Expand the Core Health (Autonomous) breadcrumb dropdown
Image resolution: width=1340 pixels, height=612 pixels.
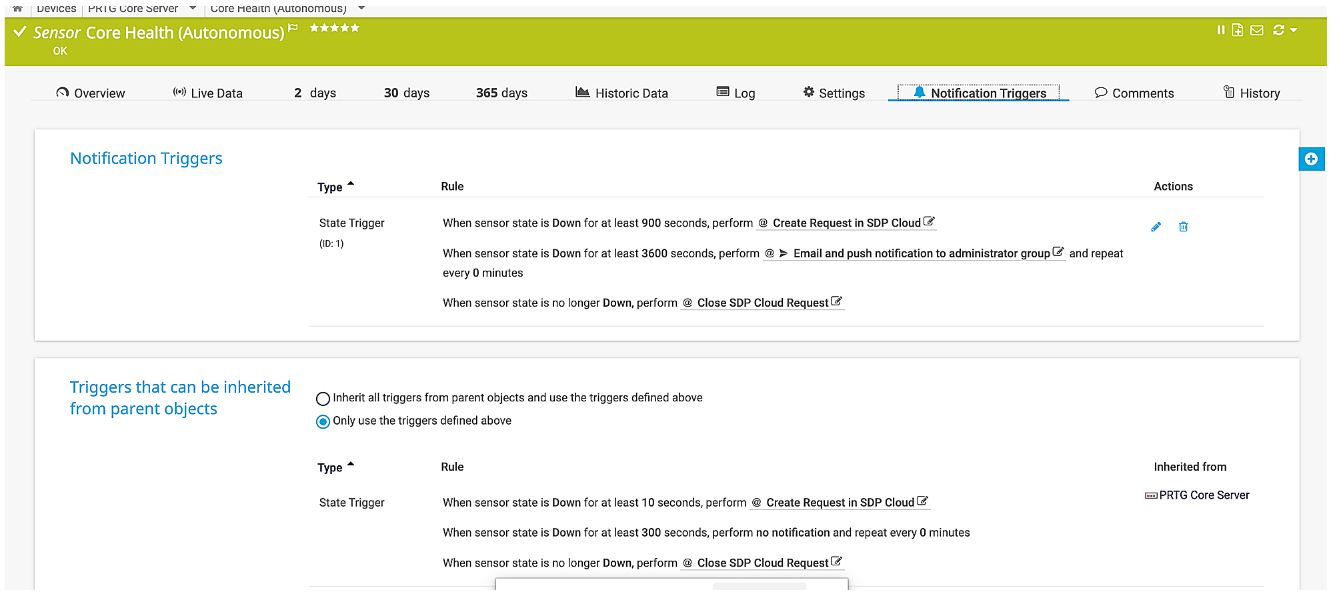[x=361, y=8]
